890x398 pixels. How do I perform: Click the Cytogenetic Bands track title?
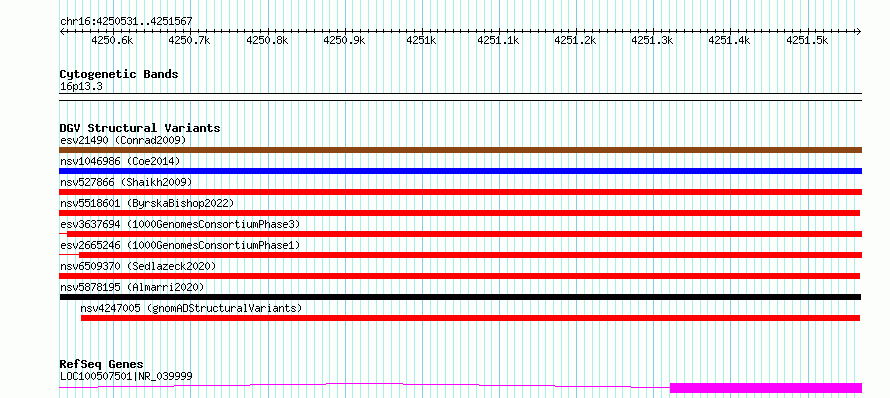click(x=119, y=74)
